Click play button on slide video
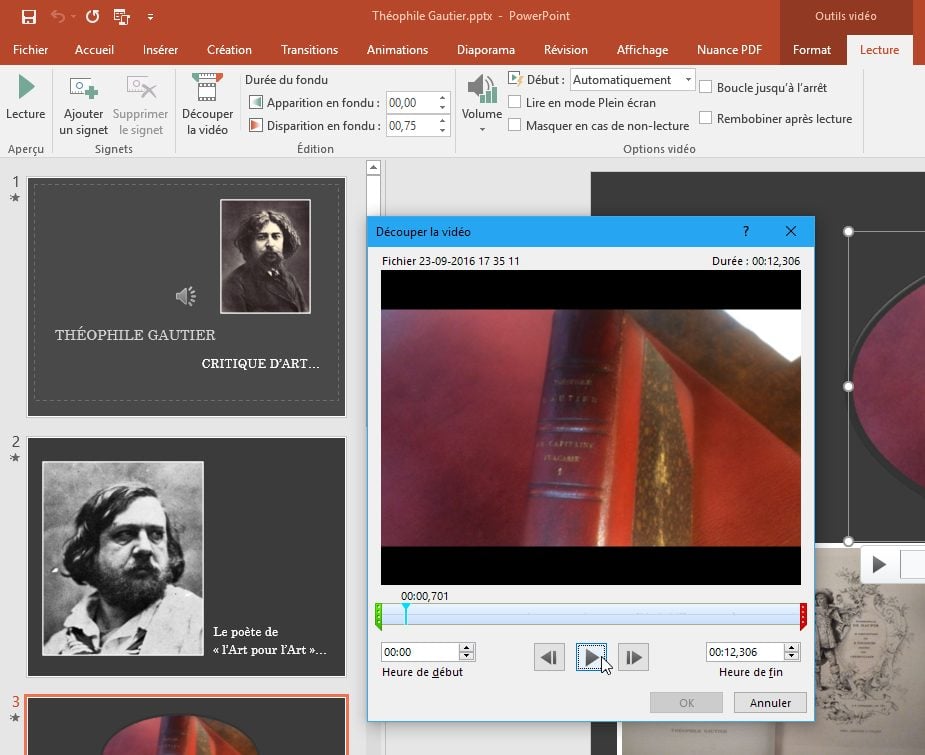Viewport: 925px width, 755px height. tap(879, 564)
